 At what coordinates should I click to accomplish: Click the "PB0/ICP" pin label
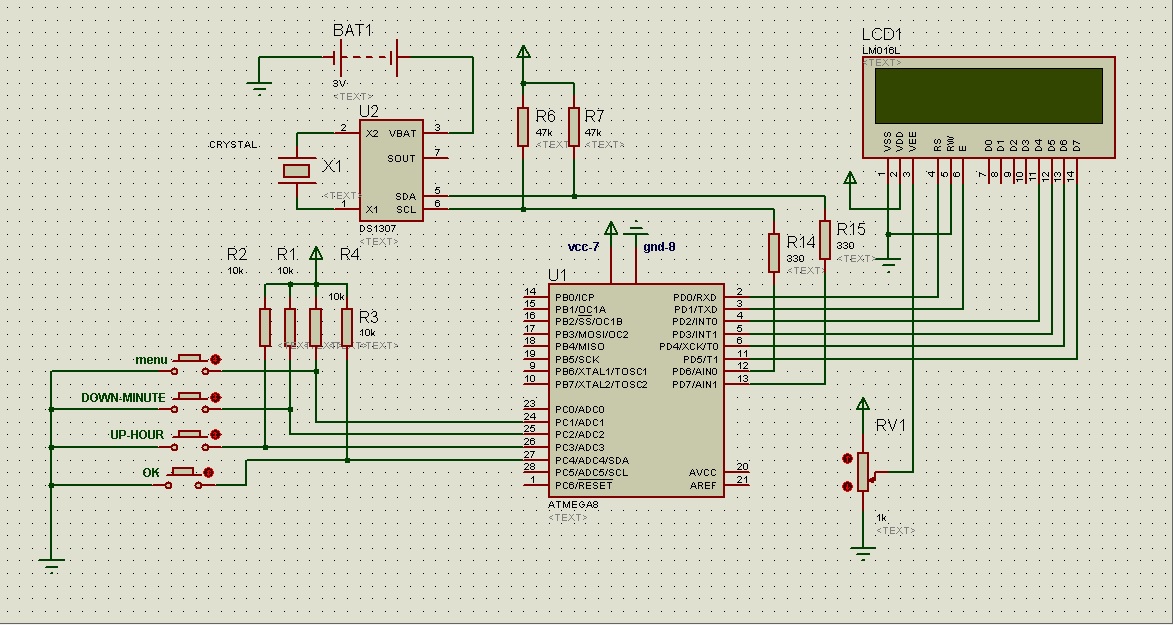[x=575, y=297]
